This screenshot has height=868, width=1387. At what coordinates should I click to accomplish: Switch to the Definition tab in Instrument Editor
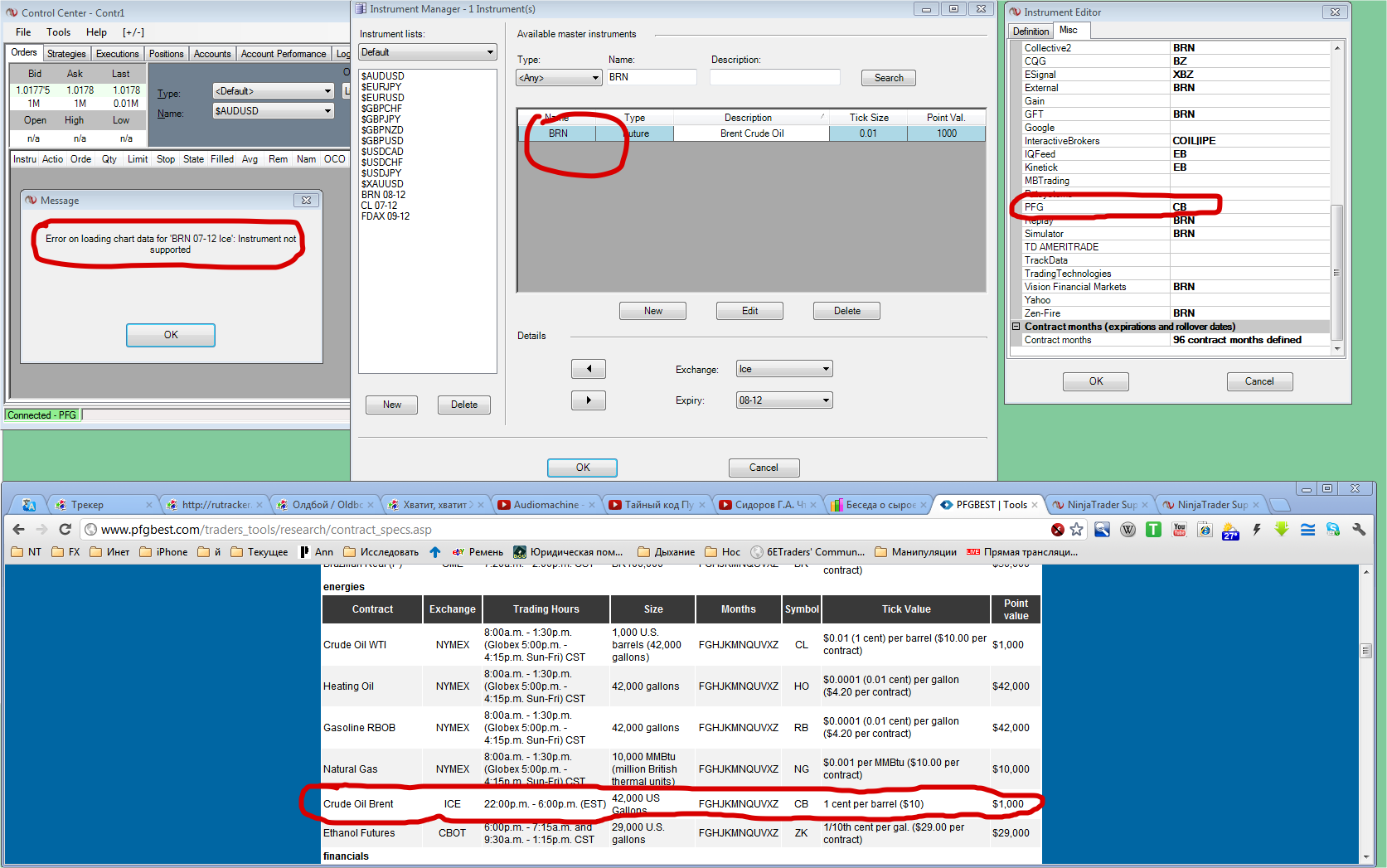pyautogui.click(x=1031, y=32)
